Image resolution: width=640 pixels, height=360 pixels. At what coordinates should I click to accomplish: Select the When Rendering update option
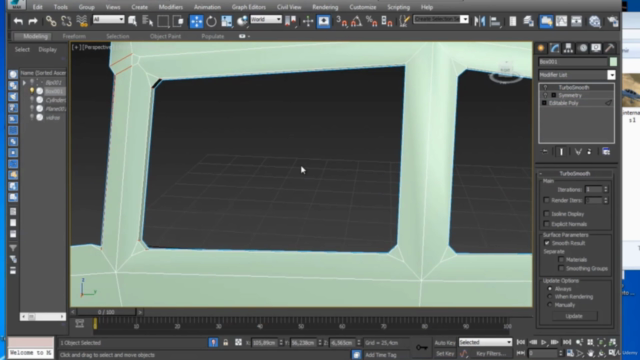click(549, 297)
